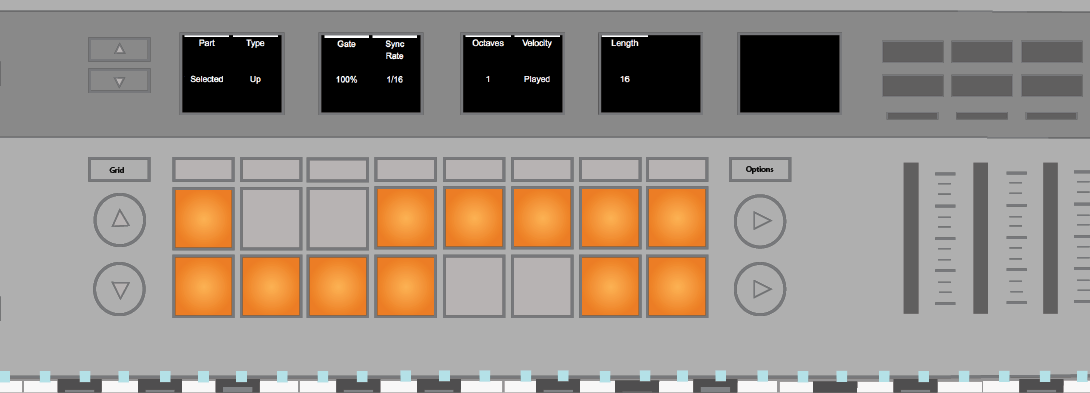
Task: Toggle the third orange pad in bottom row
Action: coord(338,287)
